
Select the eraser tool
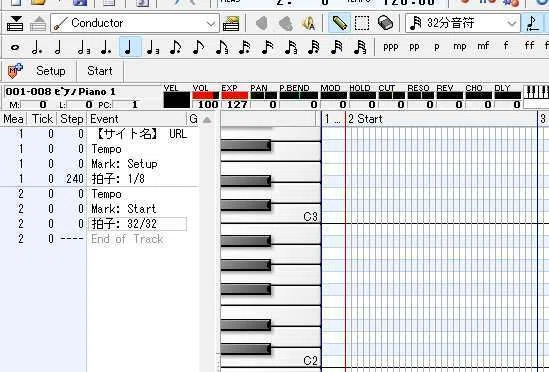pos(385,23)
